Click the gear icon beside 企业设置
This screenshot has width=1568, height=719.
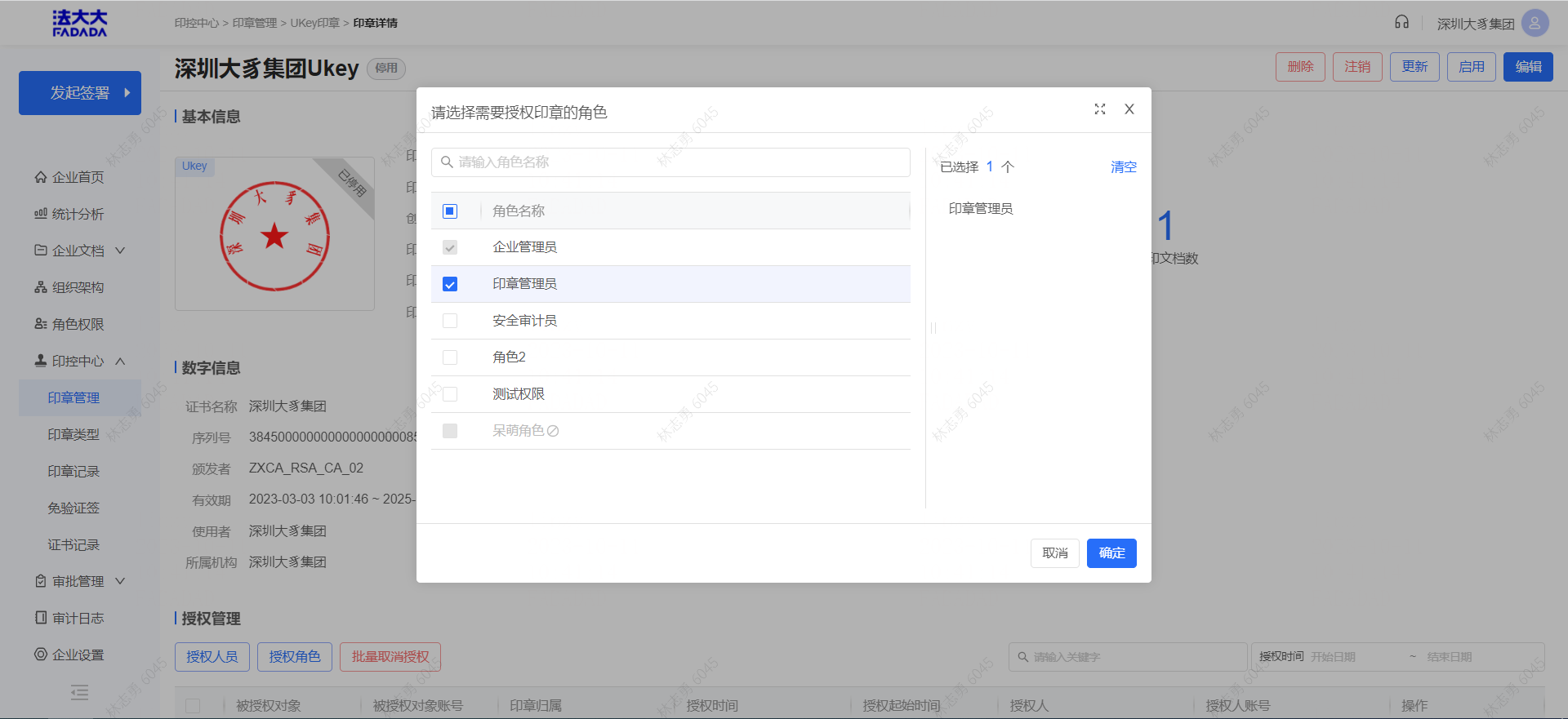pos(41,655)
